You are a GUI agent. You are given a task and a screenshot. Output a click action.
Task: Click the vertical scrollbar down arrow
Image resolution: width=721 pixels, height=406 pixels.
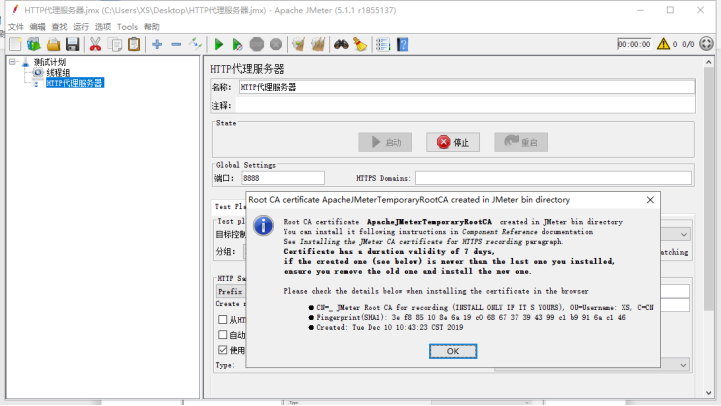coord(709,393)
